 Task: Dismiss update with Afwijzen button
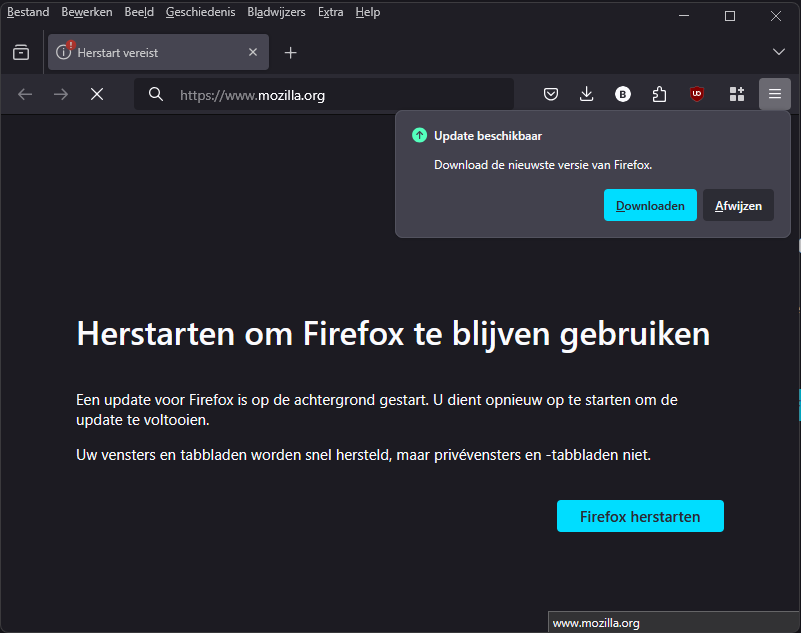(x=738, y=205)
